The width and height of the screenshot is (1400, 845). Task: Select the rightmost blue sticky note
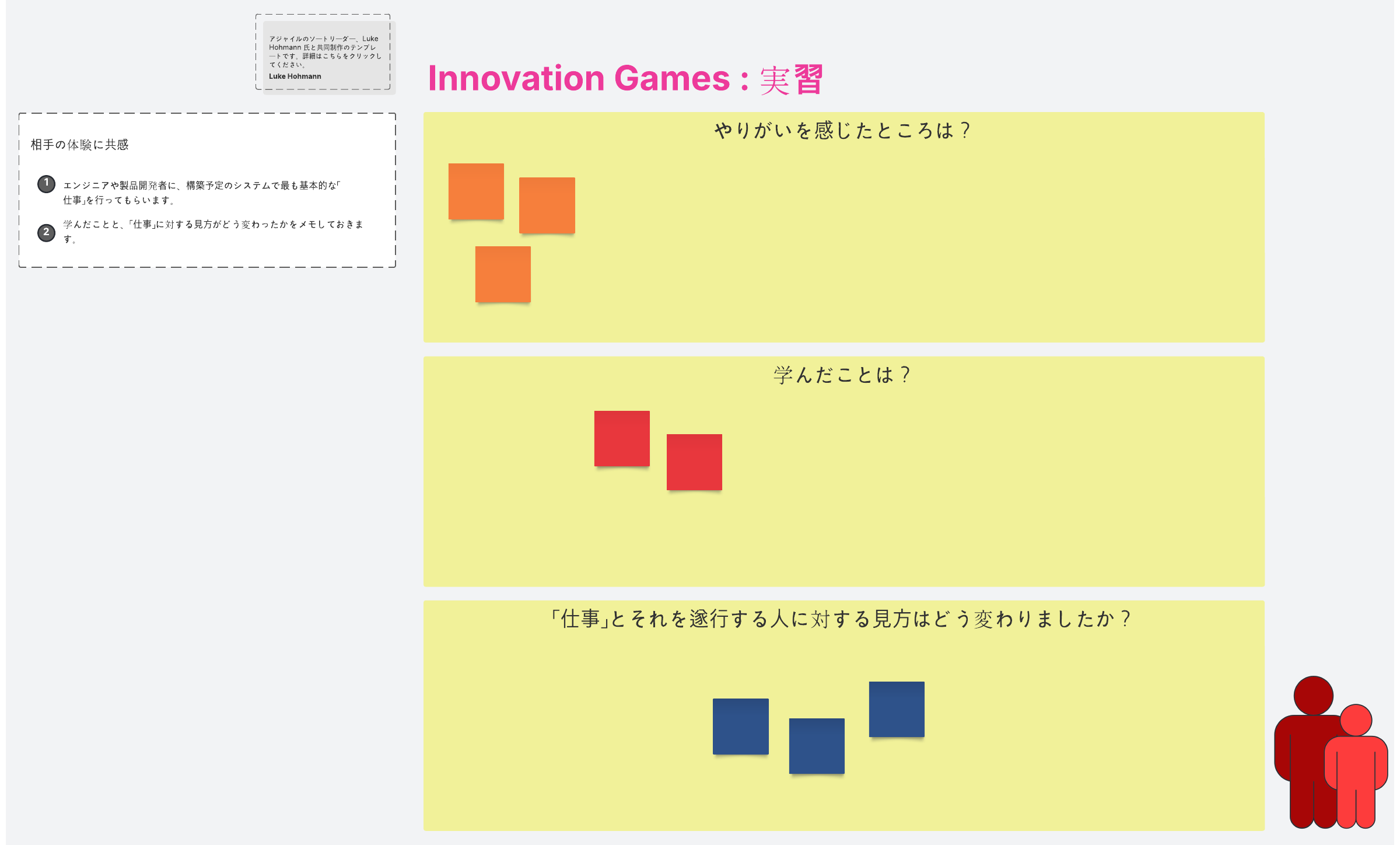[897, 710]
